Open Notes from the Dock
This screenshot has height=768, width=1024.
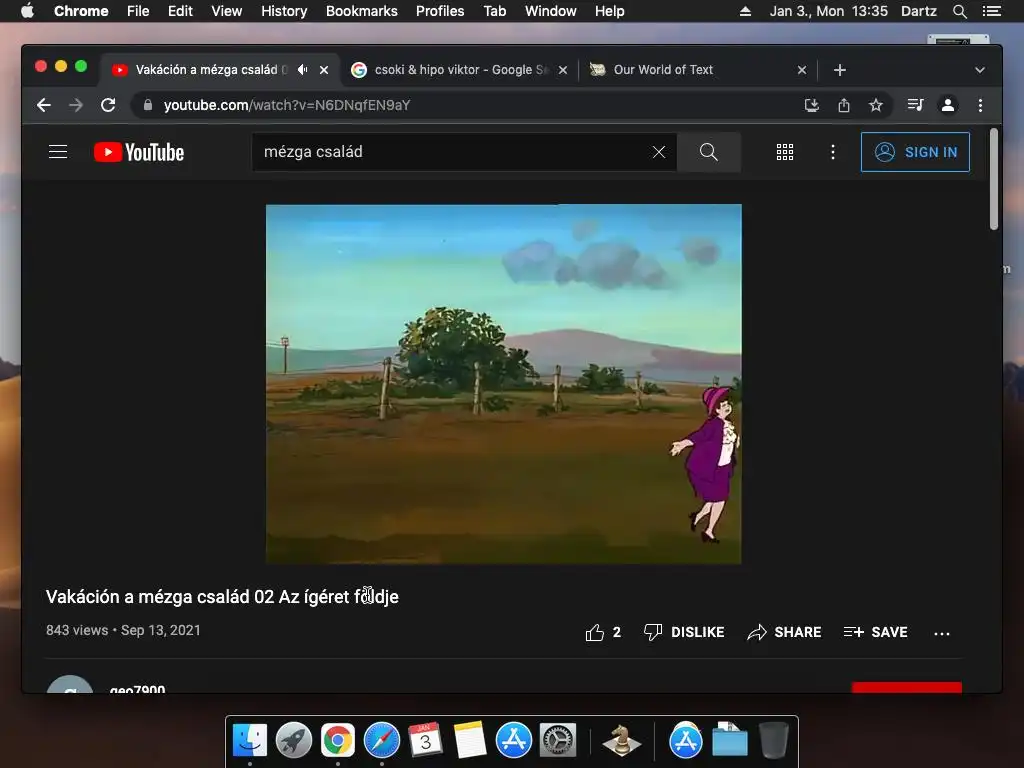[x=470, y=740]
